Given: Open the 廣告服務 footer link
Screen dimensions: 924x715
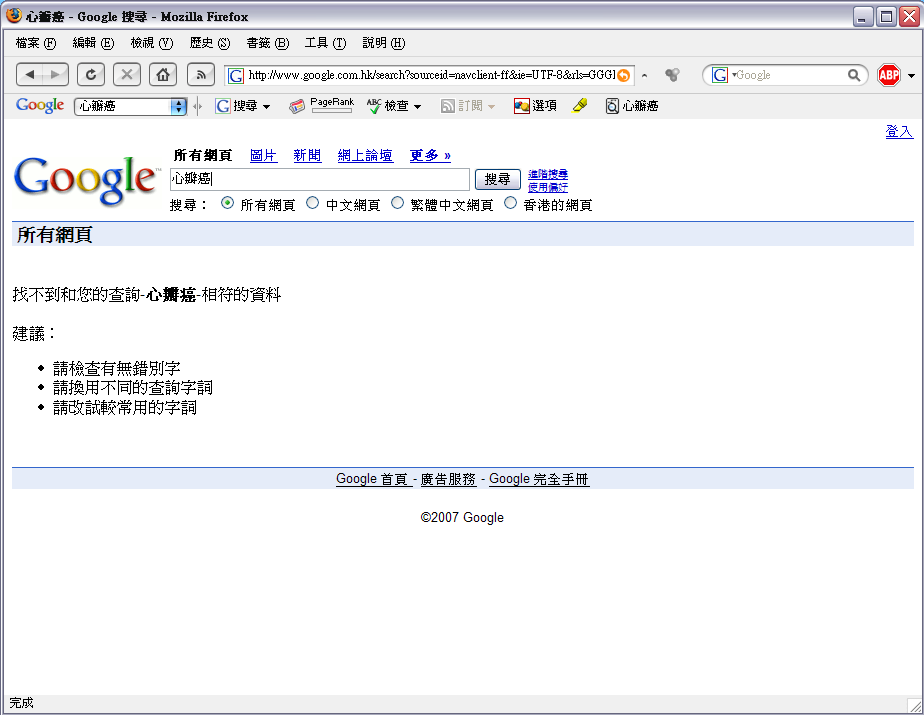Looking at the screenshot, I should [x=448, y=479].
